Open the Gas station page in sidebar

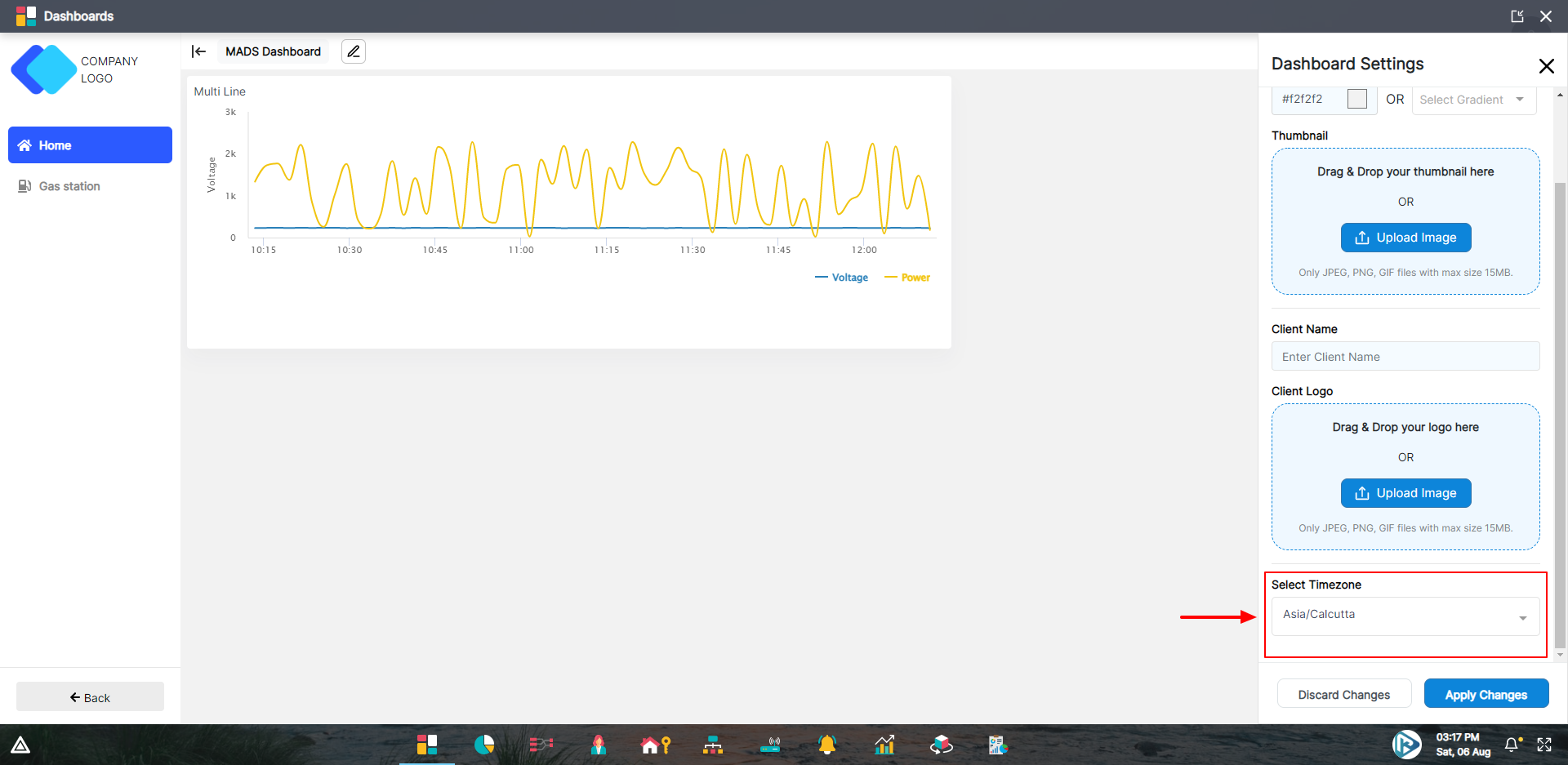pos(69,186)
